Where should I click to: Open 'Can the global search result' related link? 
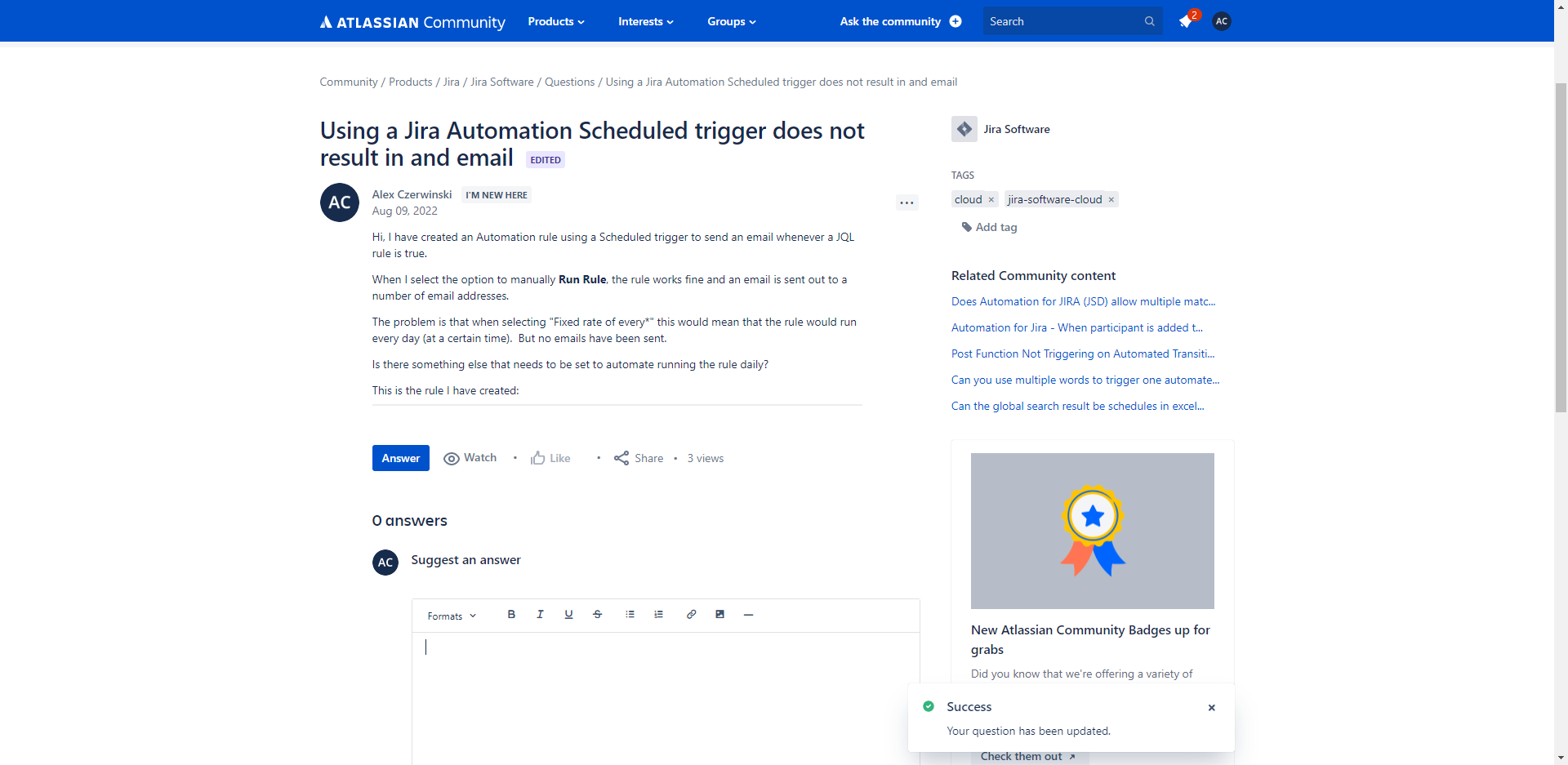click(1078, 407)
